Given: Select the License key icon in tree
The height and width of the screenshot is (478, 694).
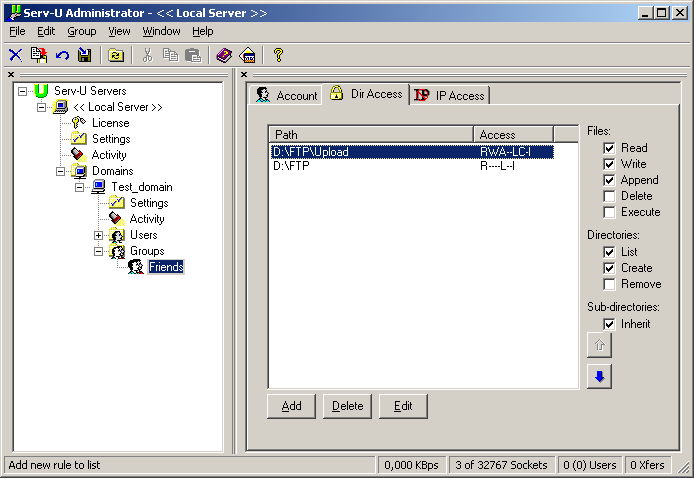Looking at the screenshot, I should tap(78, 123).
